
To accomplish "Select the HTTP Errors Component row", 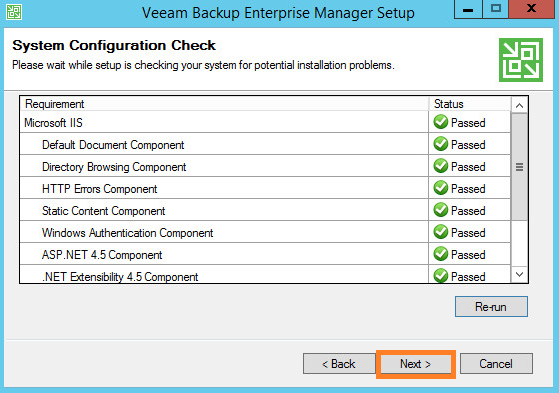I will click(x=265, y=188).
